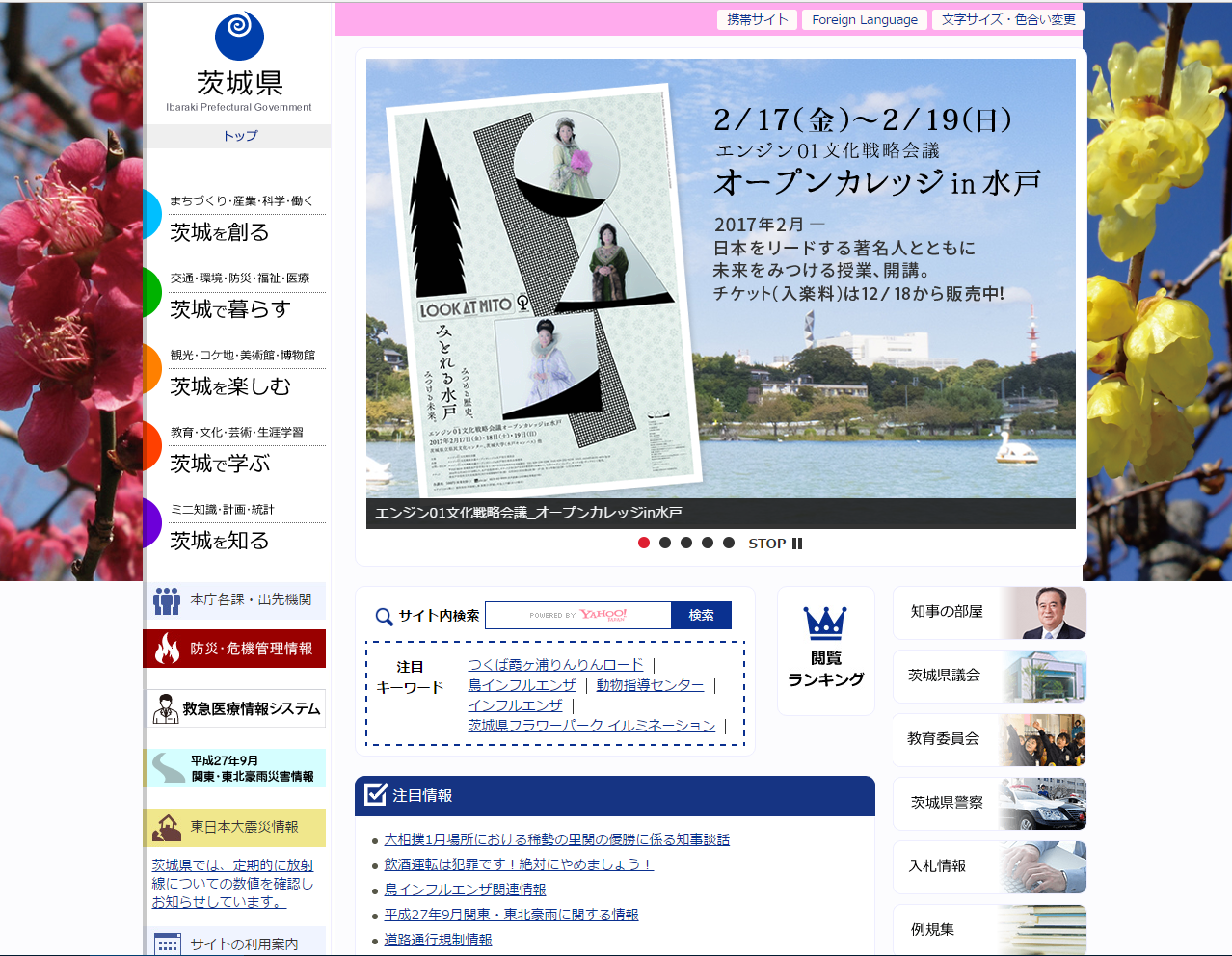Viewport: 1232px width, 956px height.
Task: Open the 鳥インフルエンザ関連情報 news link
Action: pos(465,890)
